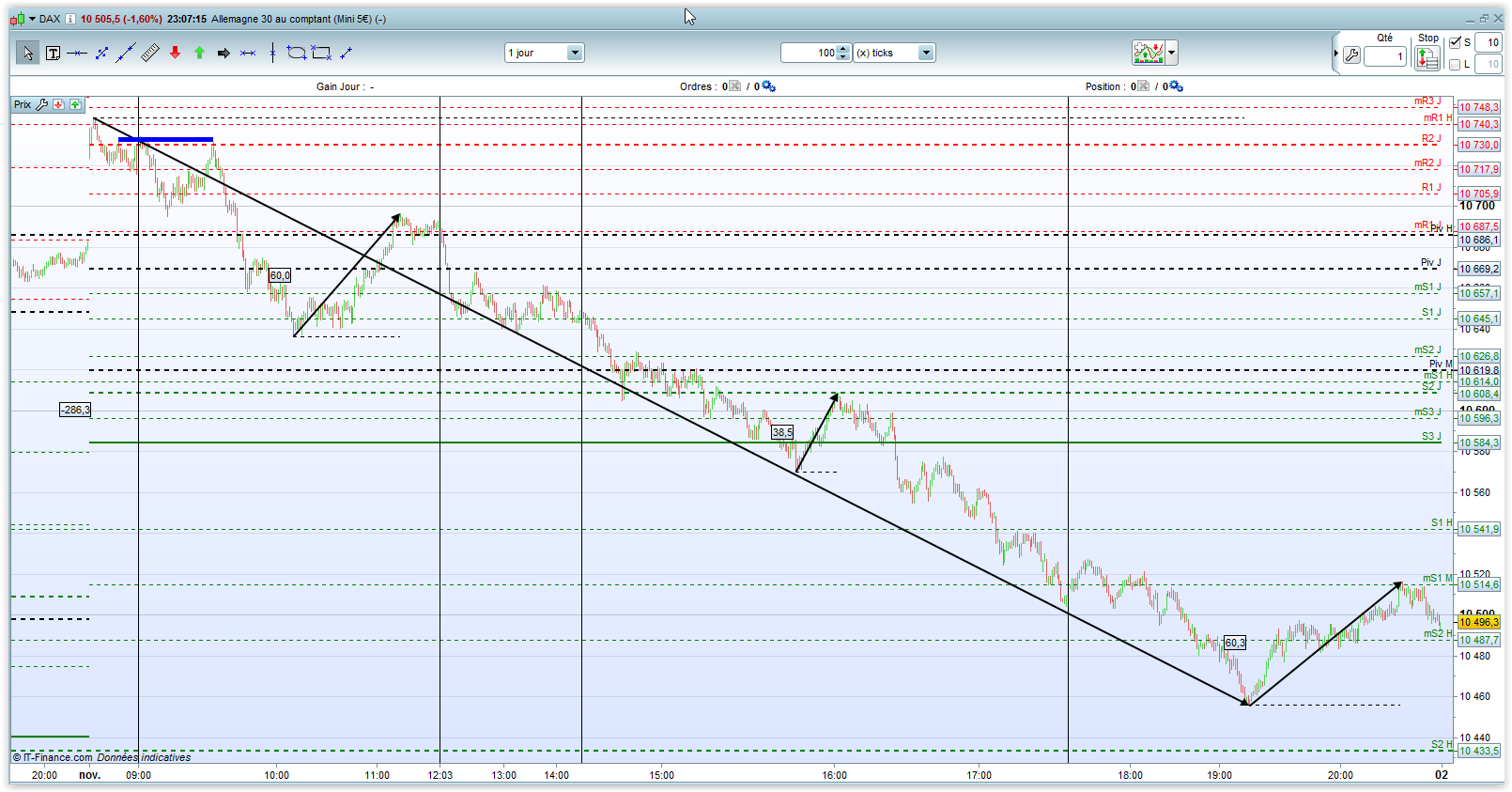Image resolution: width=1512 pixels, height=792 pixels.
Task: Open Prix panel wrench settings
Action: 42,104
